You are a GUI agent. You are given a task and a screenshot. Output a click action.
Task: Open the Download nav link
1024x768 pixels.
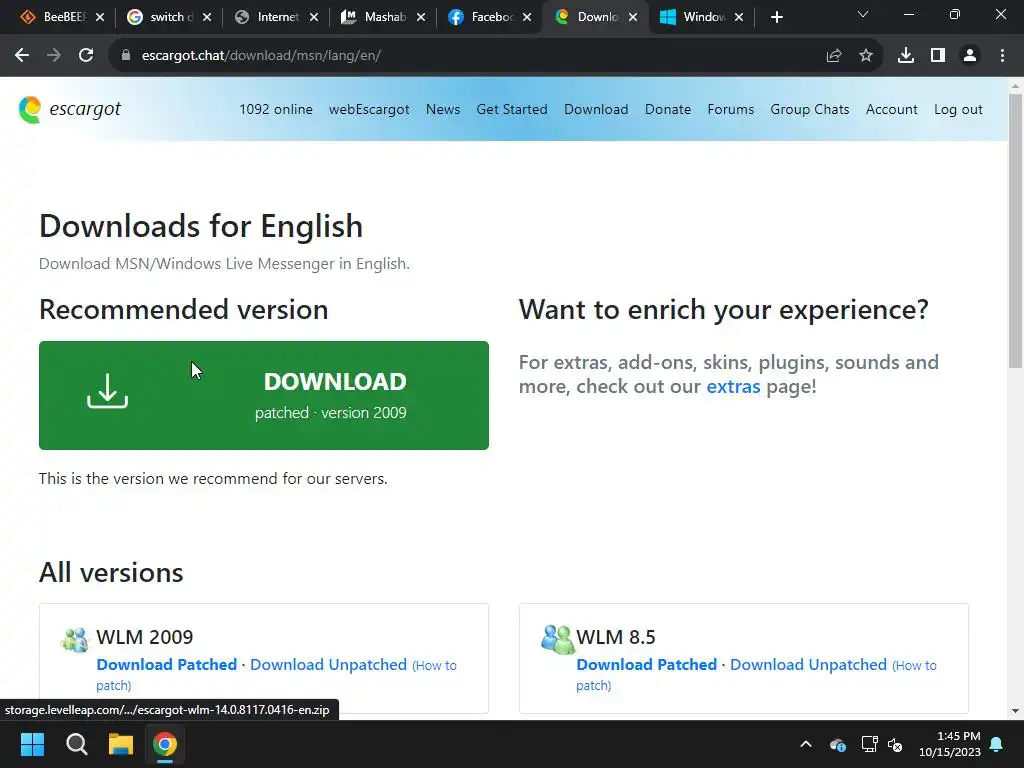point(596,110)
